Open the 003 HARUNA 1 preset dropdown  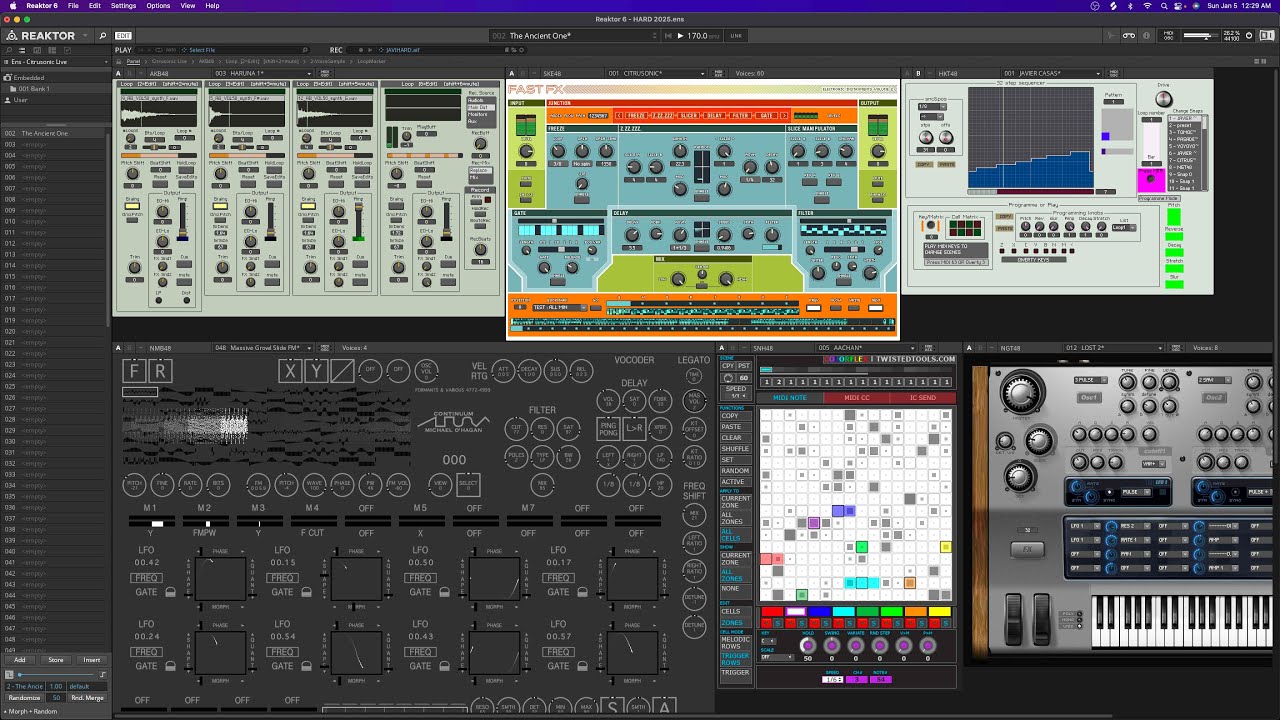pos(263,73)
